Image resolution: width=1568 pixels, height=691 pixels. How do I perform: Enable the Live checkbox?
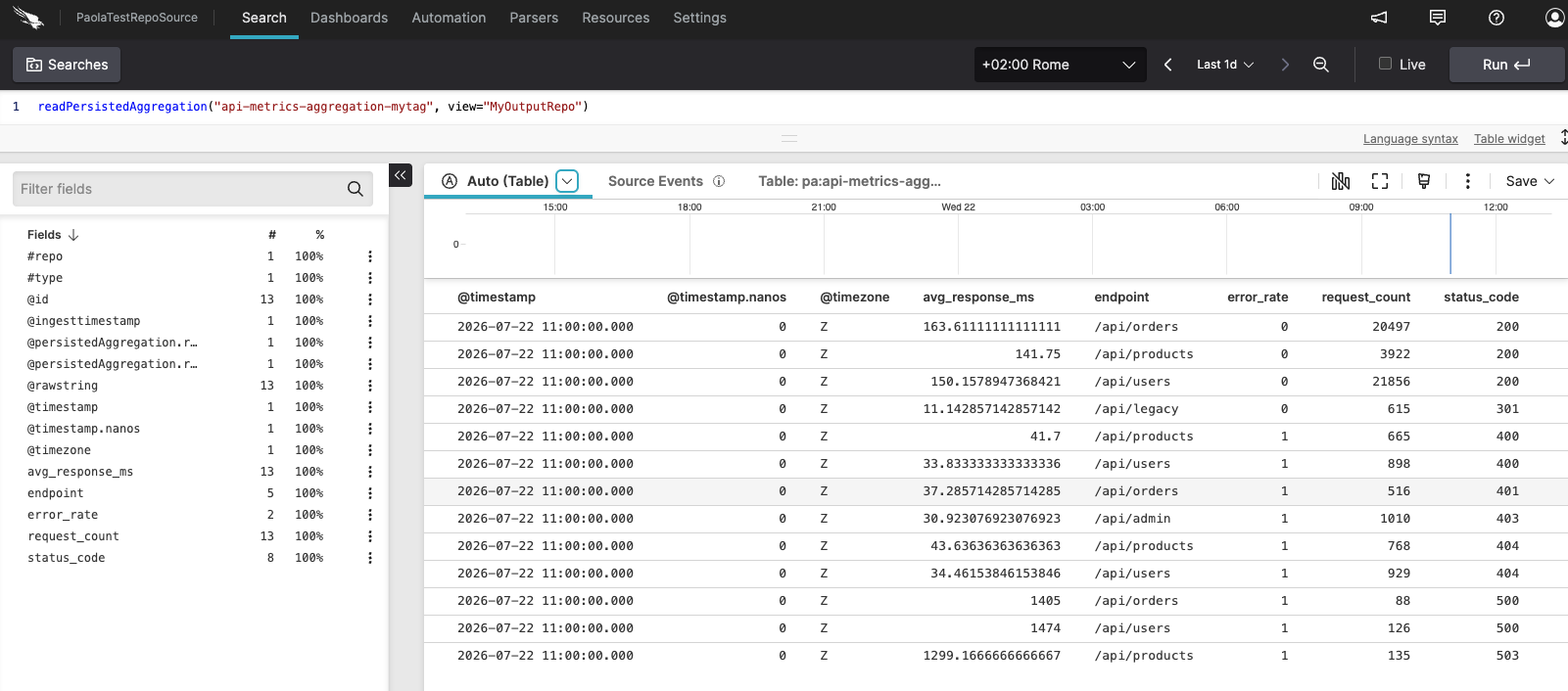point(1385,64)
